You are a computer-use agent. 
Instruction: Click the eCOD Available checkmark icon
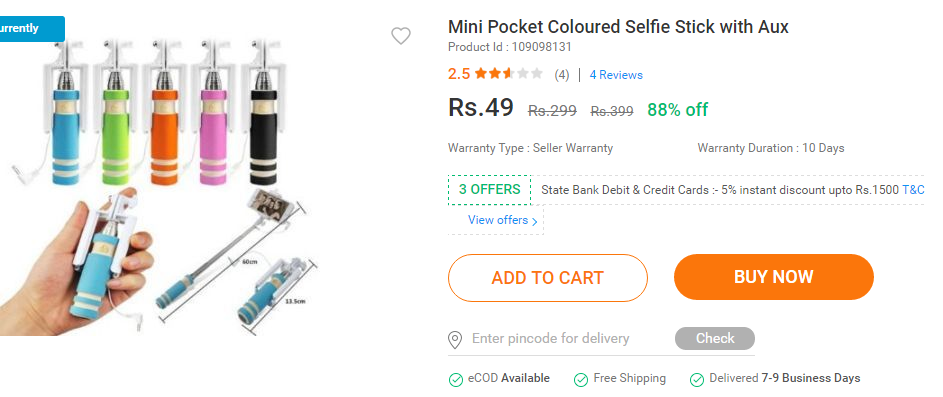point(456,380)
